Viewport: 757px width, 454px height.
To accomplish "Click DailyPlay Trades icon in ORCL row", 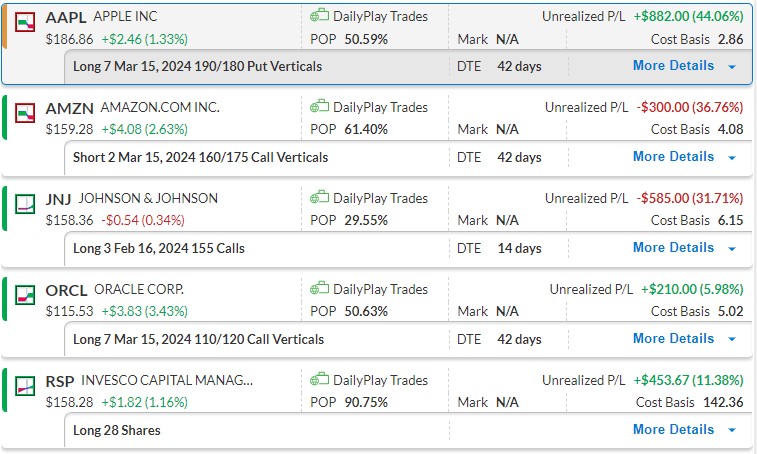I will [x=319, y=289].
